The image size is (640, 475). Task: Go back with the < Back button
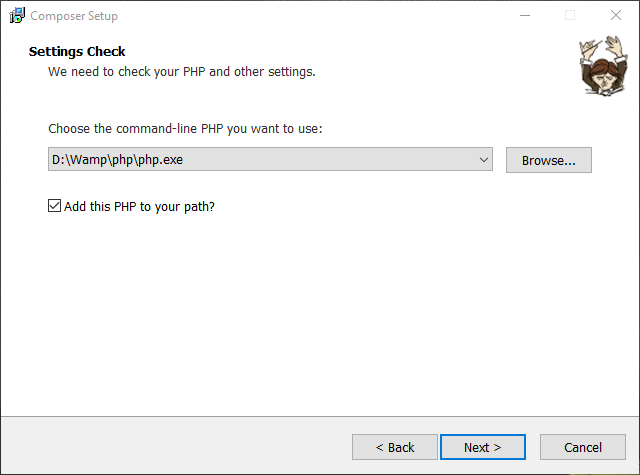pyautogui.click(x=395, y=447)
